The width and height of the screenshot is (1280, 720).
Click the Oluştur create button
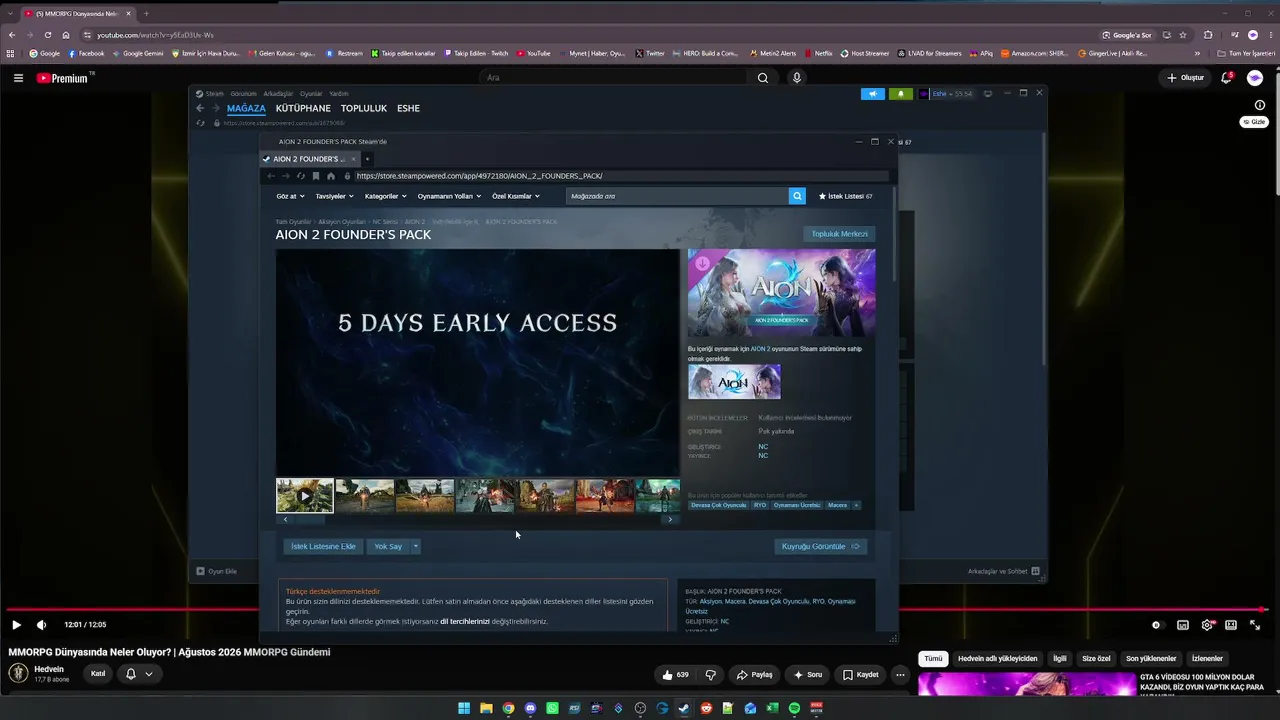click(1186, 78)
